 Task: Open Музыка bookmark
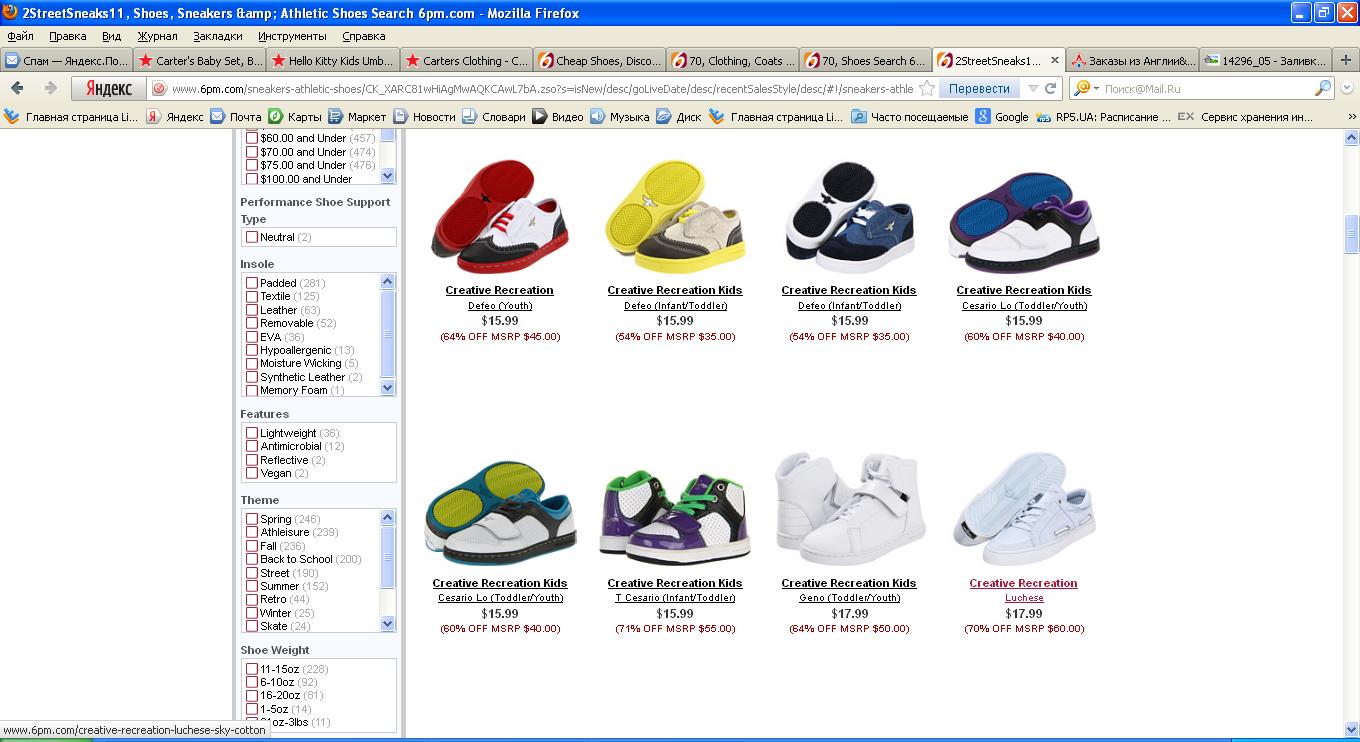coord(620,117)
